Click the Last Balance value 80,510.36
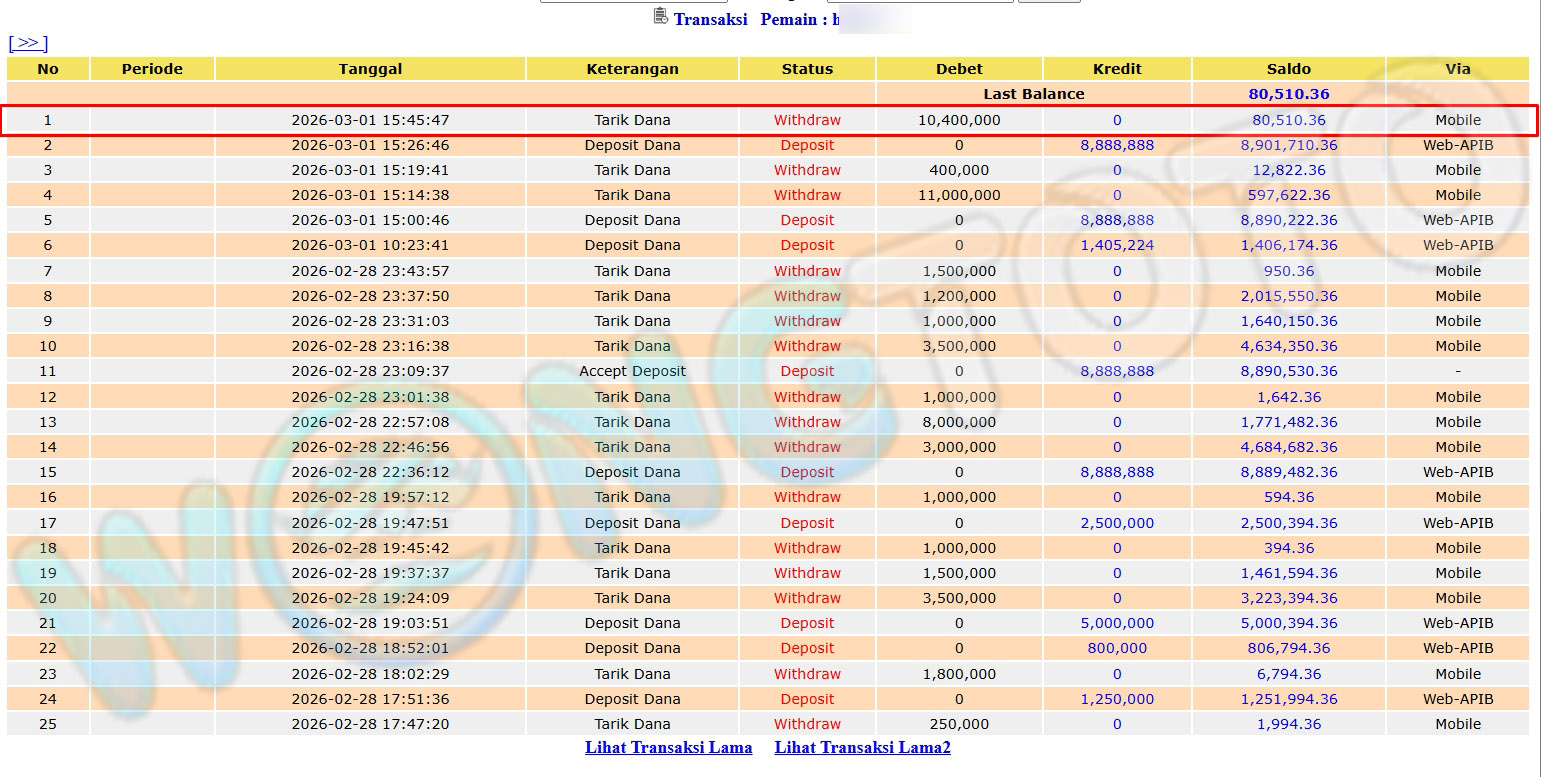This screenshot has height=777, width=1541. [x=1288, y=94]
